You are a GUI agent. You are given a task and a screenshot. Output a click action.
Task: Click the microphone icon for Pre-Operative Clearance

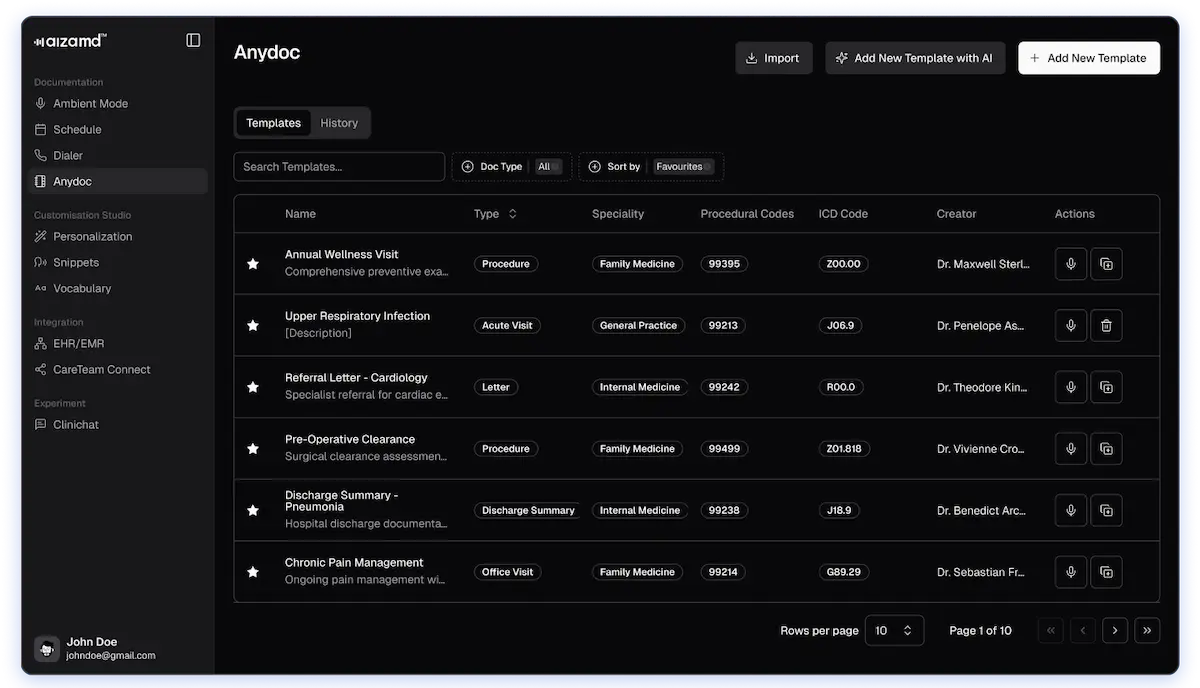click(1071, 449)
